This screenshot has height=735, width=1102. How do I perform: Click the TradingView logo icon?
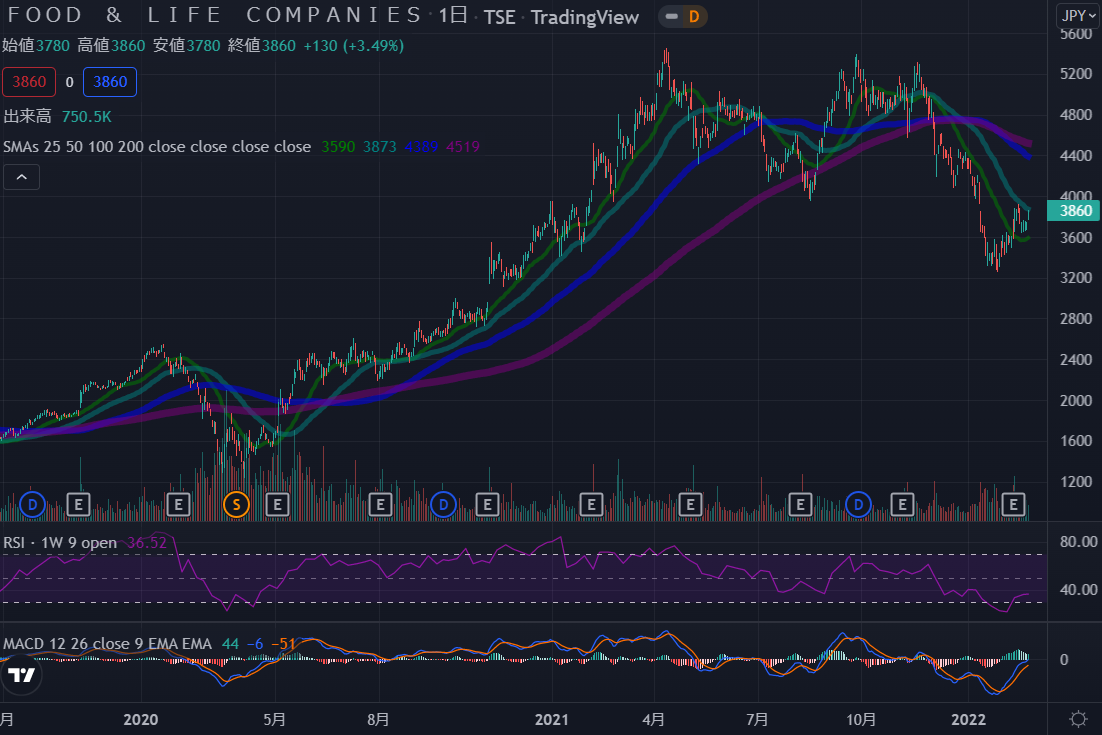(21, 676)
